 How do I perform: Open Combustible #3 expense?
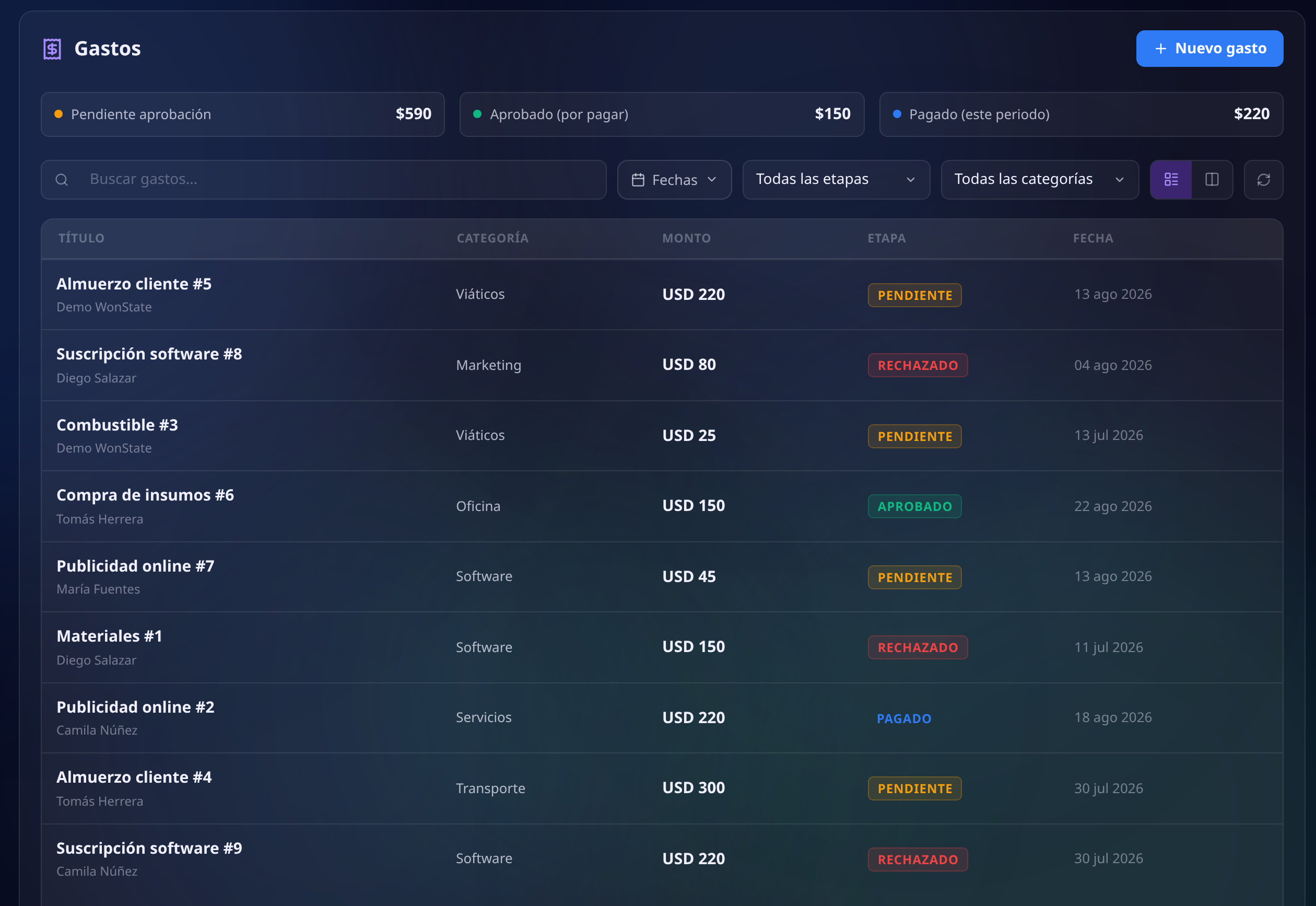[662, 436]
